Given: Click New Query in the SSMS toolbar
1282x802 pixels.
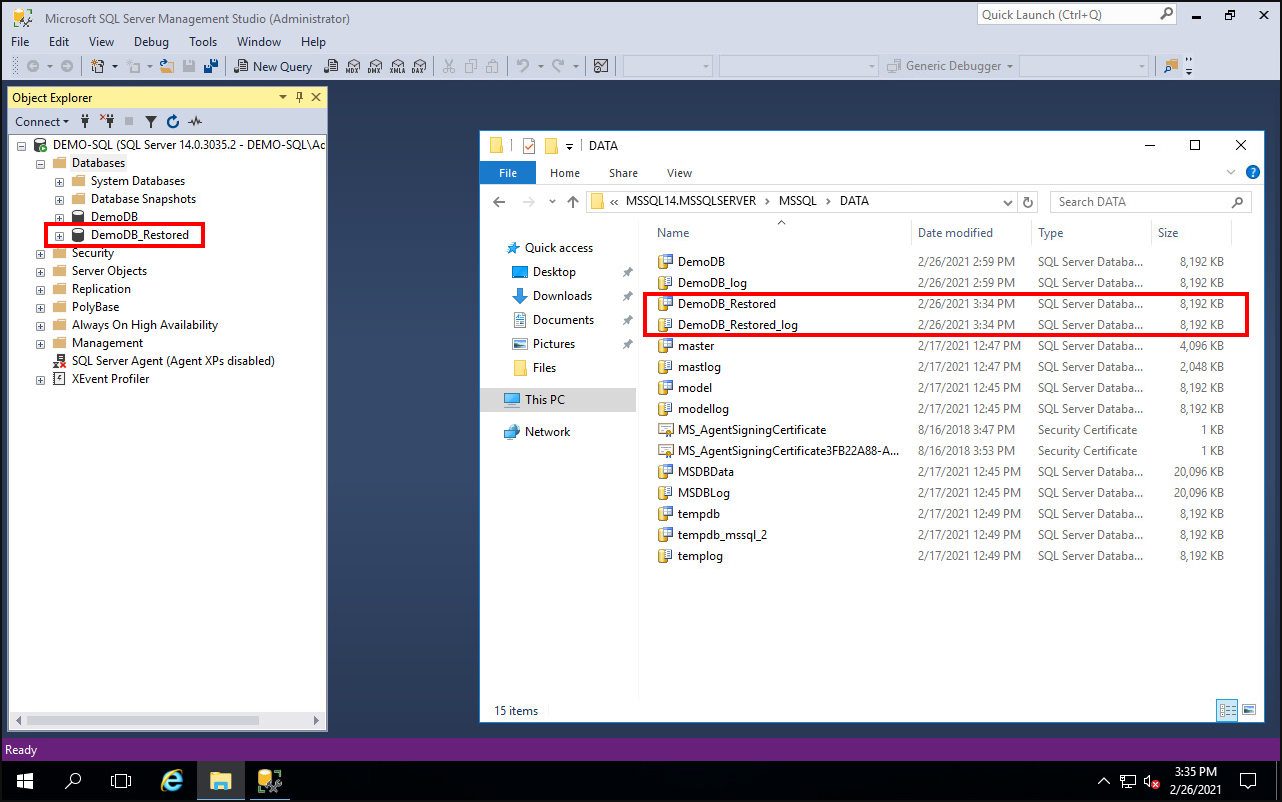Looking at the screenshot, I should [x=273, y=66].
